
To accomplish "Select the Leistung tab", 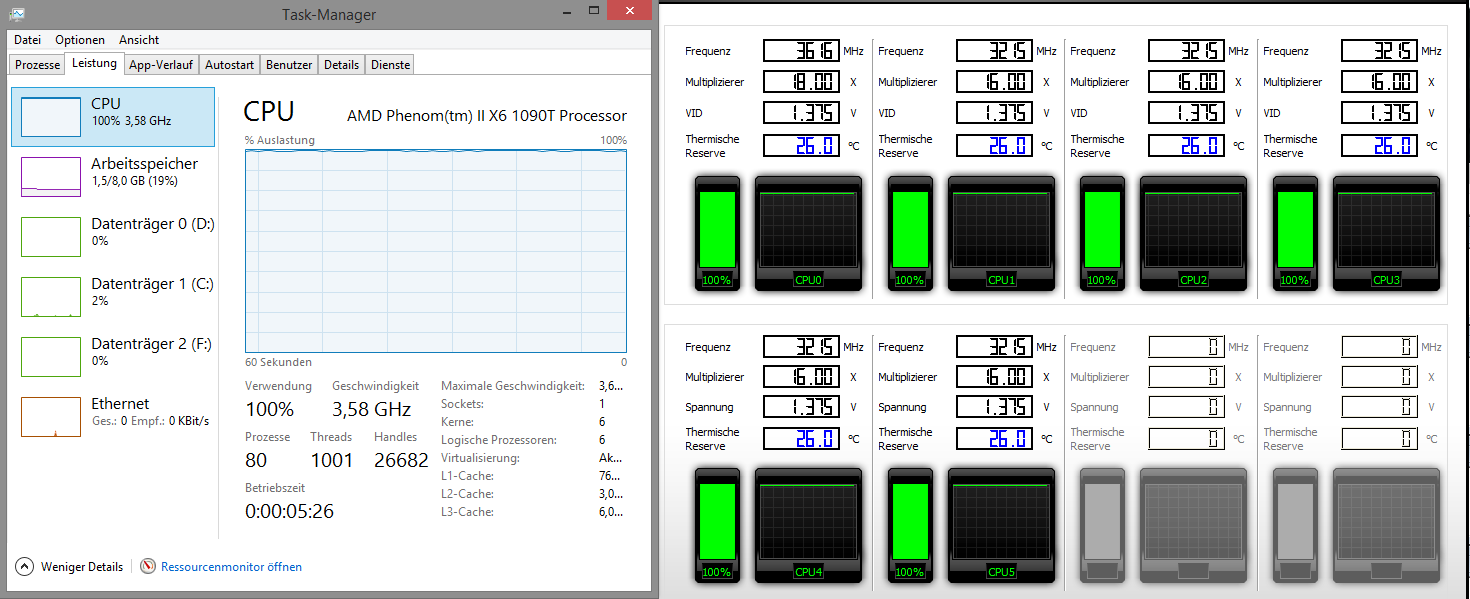I will [x=95, y=63].
